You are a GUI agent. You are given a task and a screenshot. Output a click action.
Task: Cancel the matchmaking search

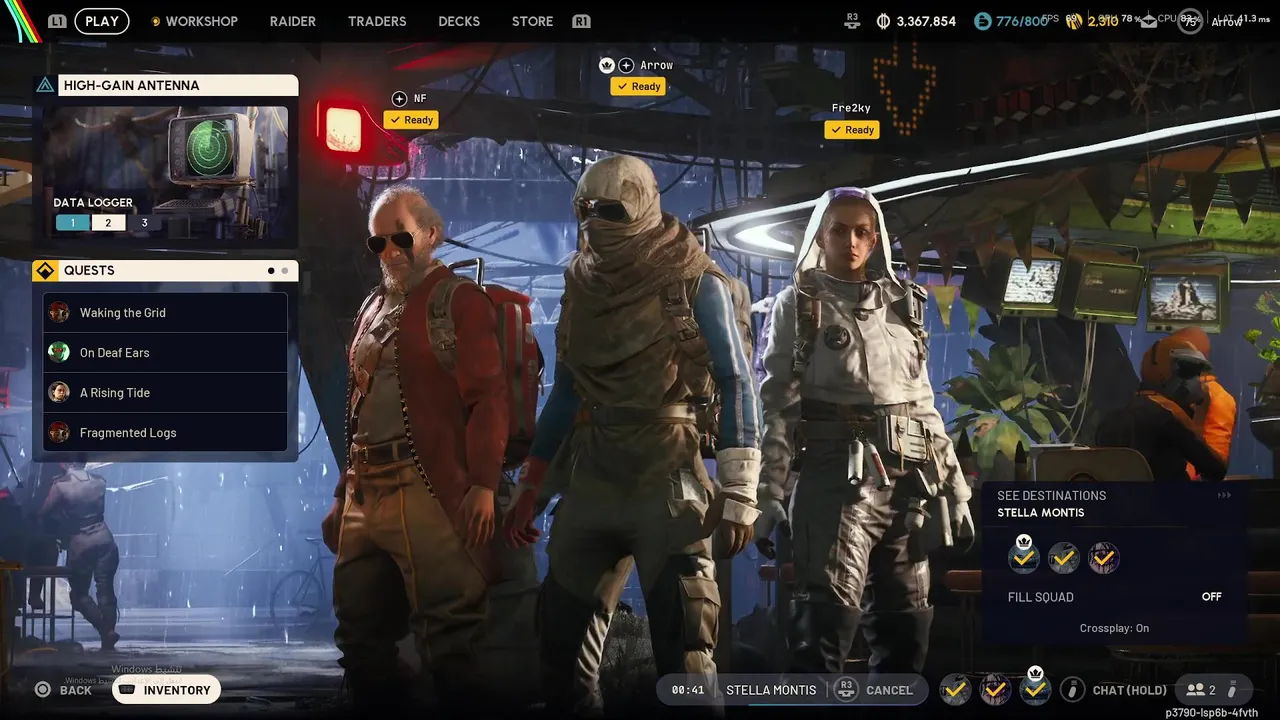(x=889, y=690)
